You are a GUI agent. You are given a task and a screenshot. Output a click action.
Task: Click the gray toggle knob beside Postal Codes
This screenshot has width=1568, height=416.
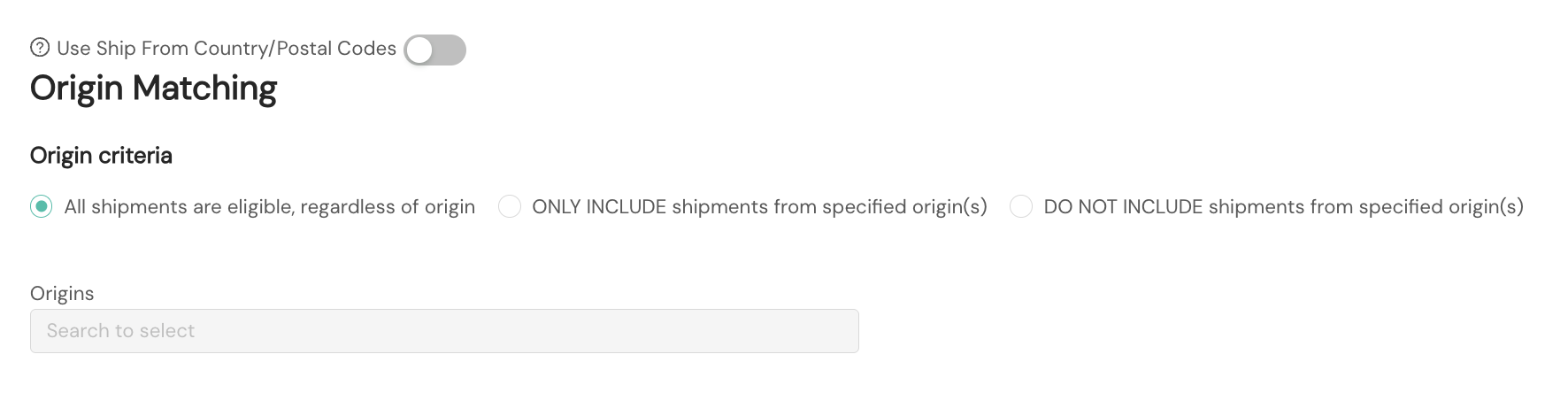419,50
